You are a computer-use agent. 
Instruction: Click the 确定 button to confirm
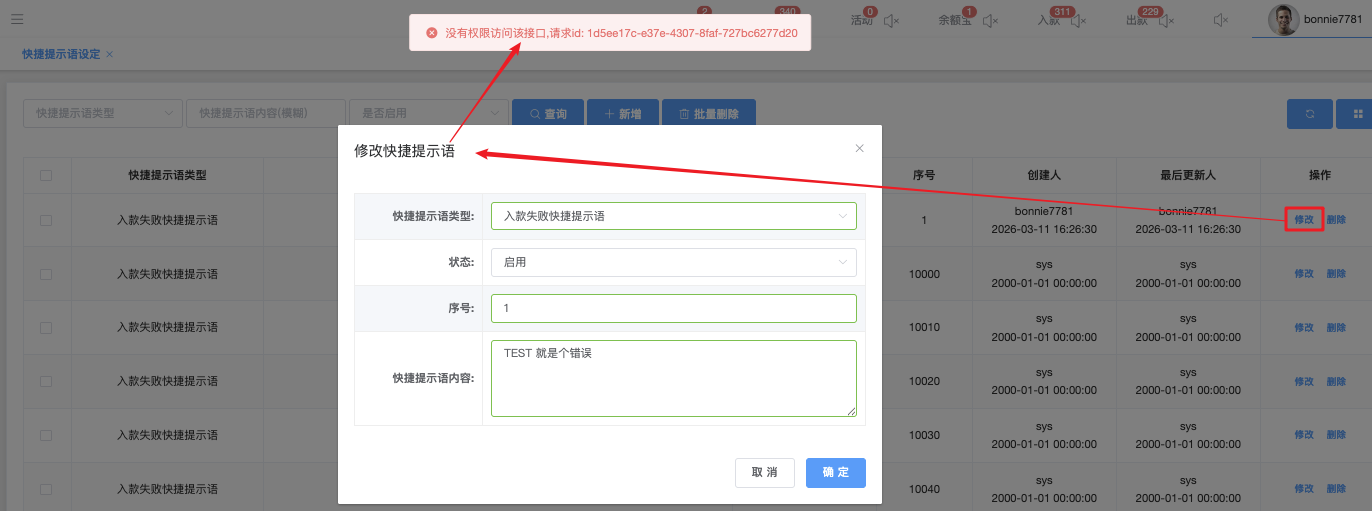(x=835, y=472)
